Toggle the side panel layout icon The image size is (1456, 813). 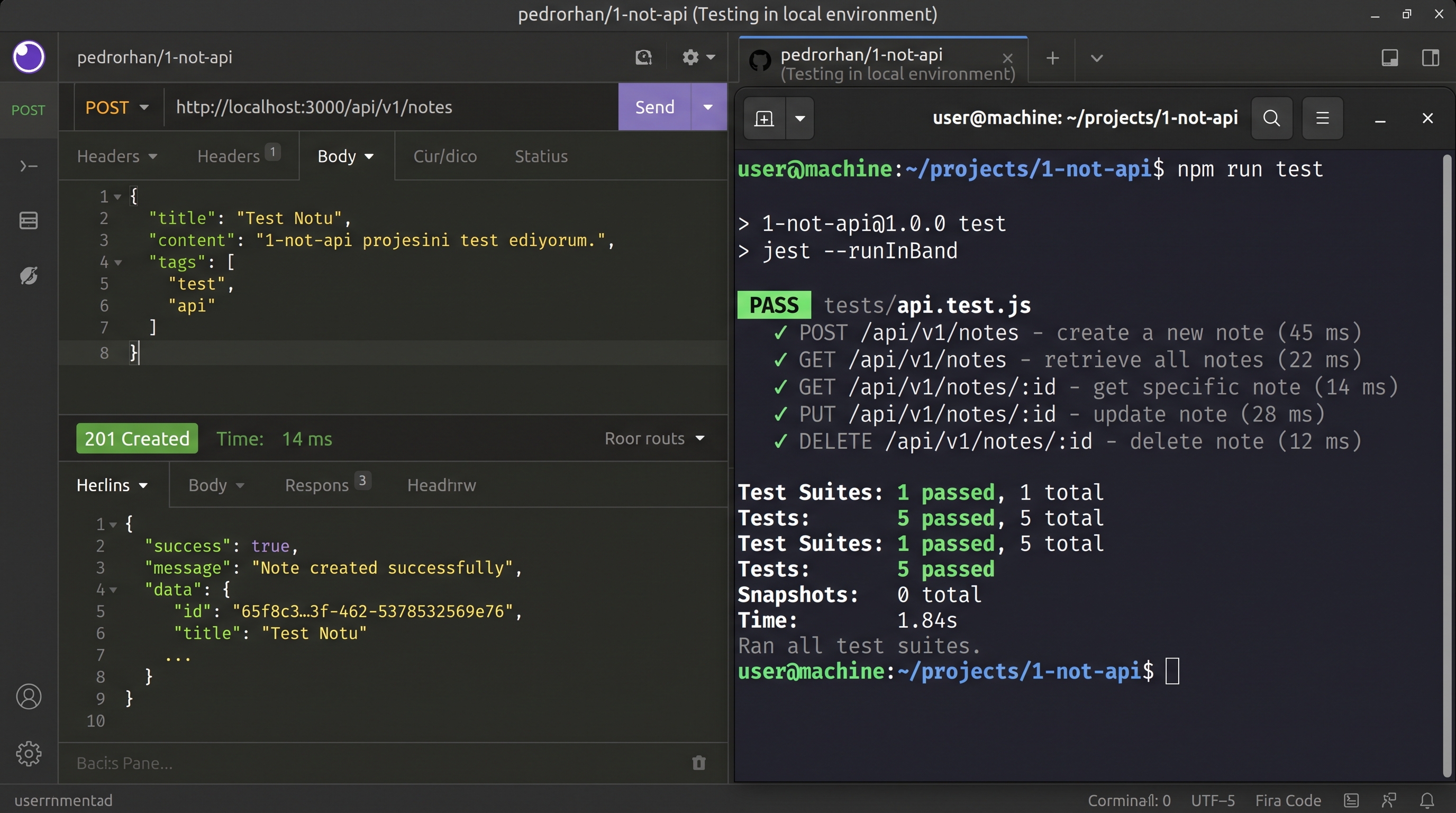[x=1431, y=57]
